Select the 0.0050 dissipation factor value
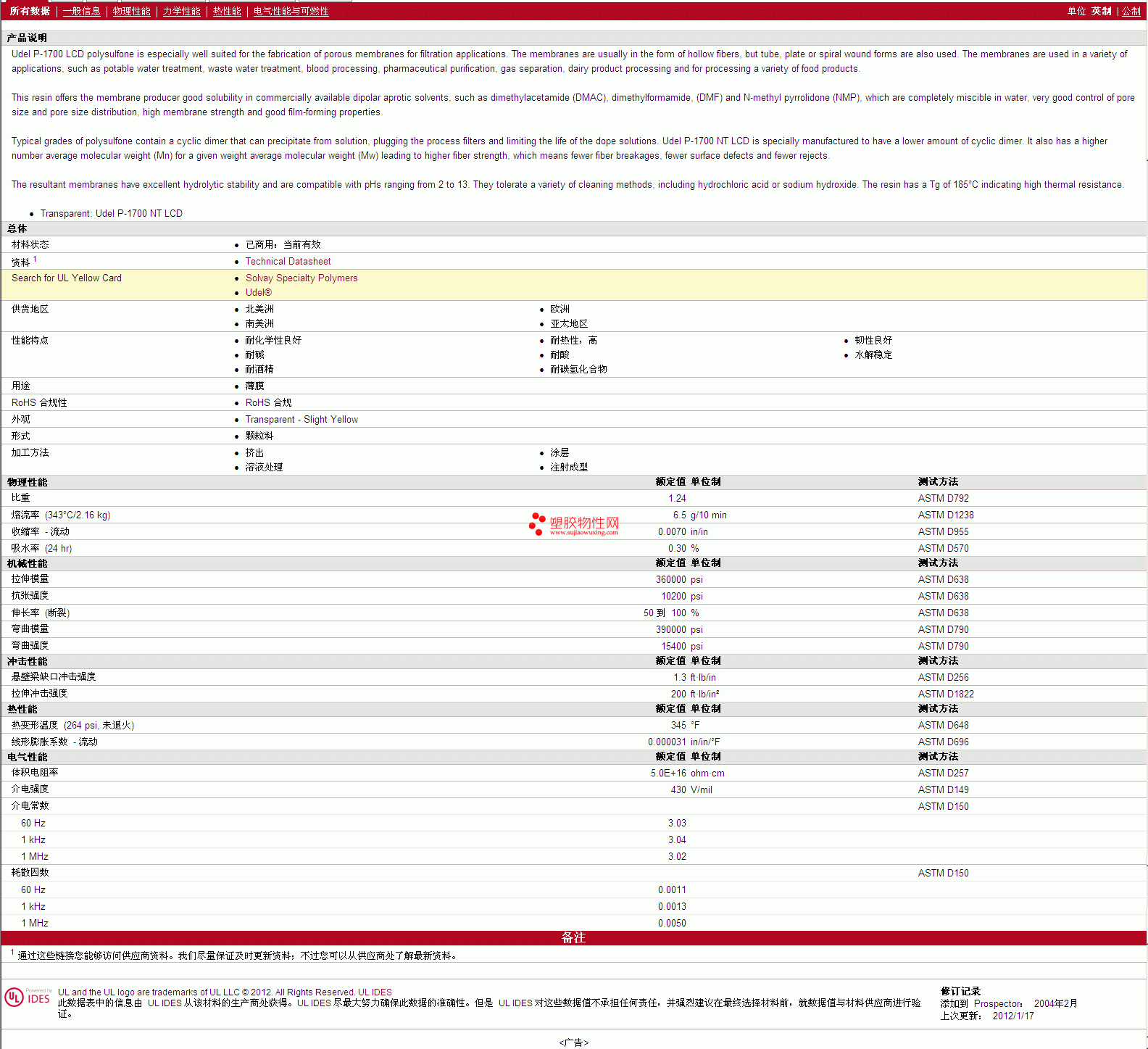The height and width of the screenshot is (1049, 1148). (672, 923)
